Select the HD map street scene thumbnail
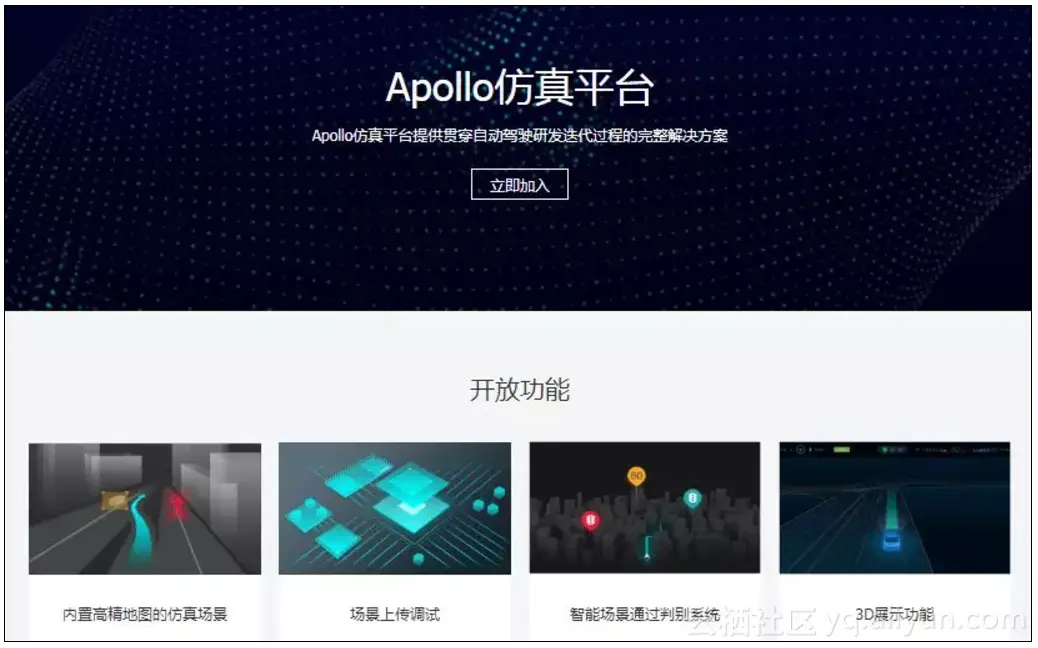This screenshot has width=1038, height=648. pyautogui.click(x=145, y=508)
